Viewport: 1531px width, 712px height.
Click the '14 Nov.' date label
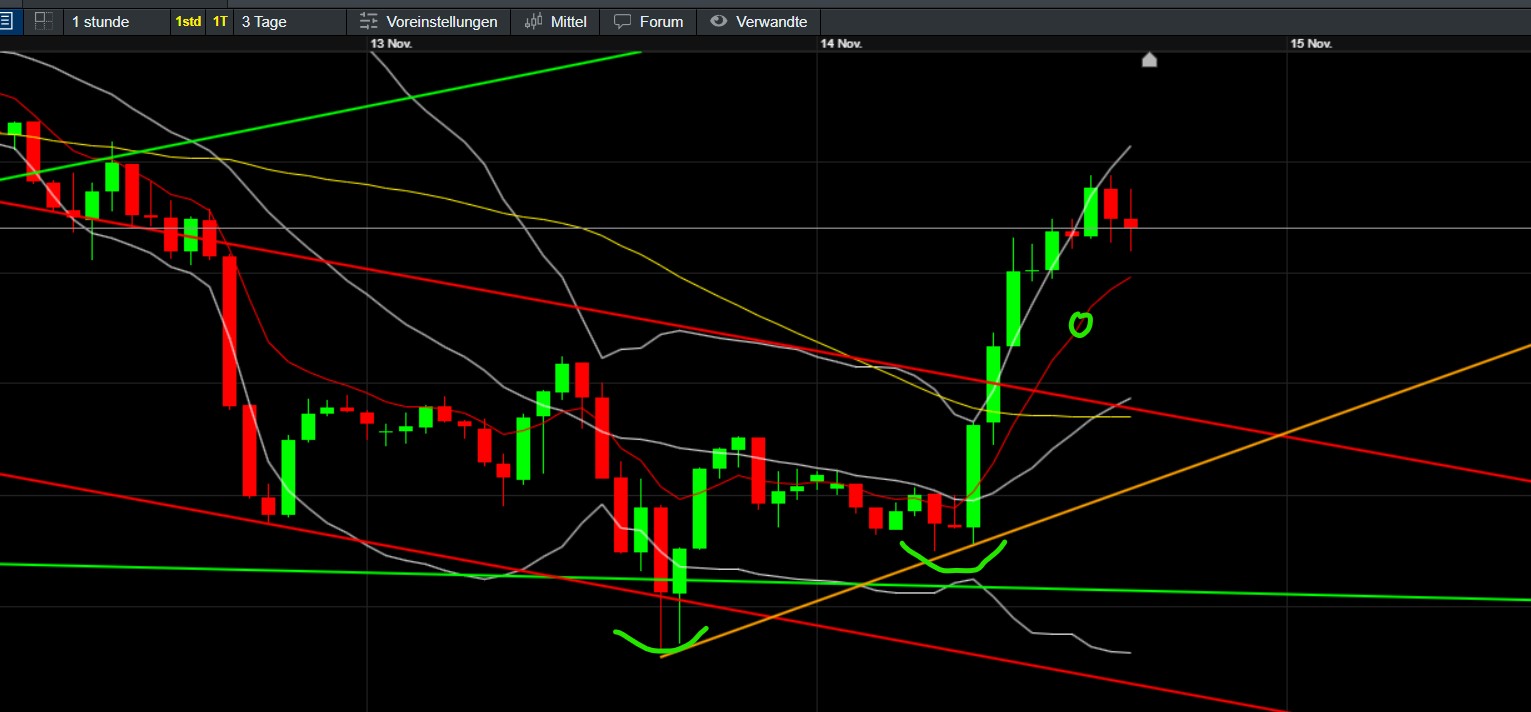point(841,43)
